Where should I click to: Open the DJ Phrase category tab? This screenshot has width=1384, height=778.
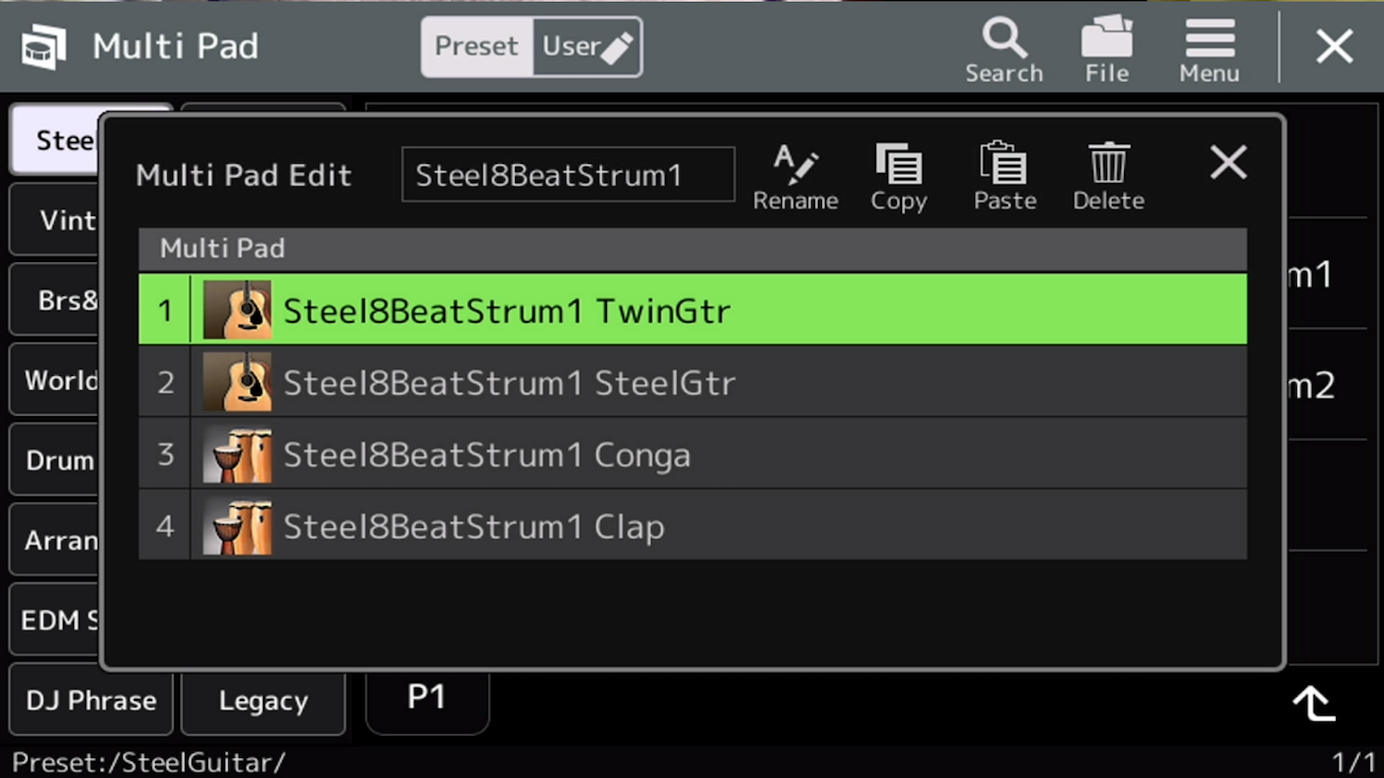point(91,701)
